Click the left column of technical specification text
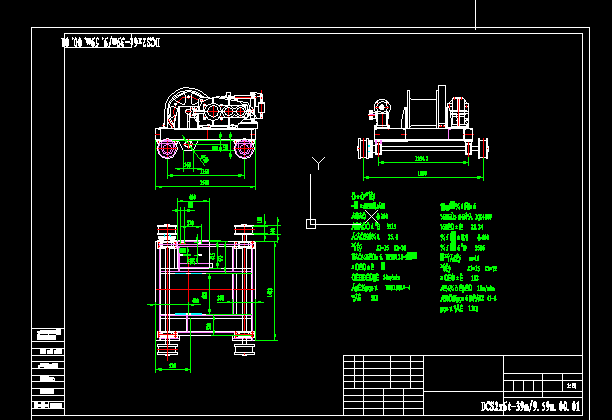Screen dimensions: 612x420 point(382,246)
